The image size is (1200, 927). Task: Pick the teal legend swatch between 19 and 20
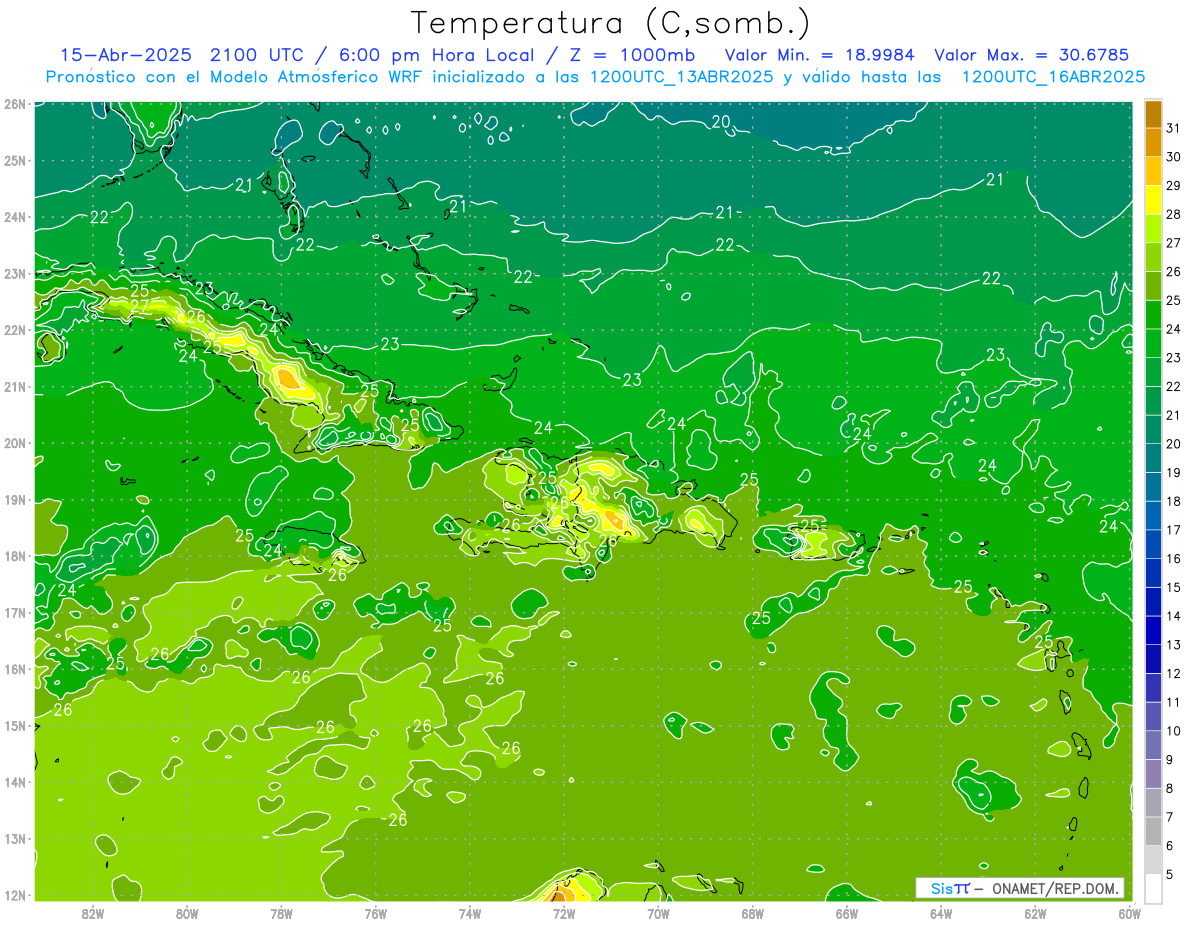[x=1153, y=458]
